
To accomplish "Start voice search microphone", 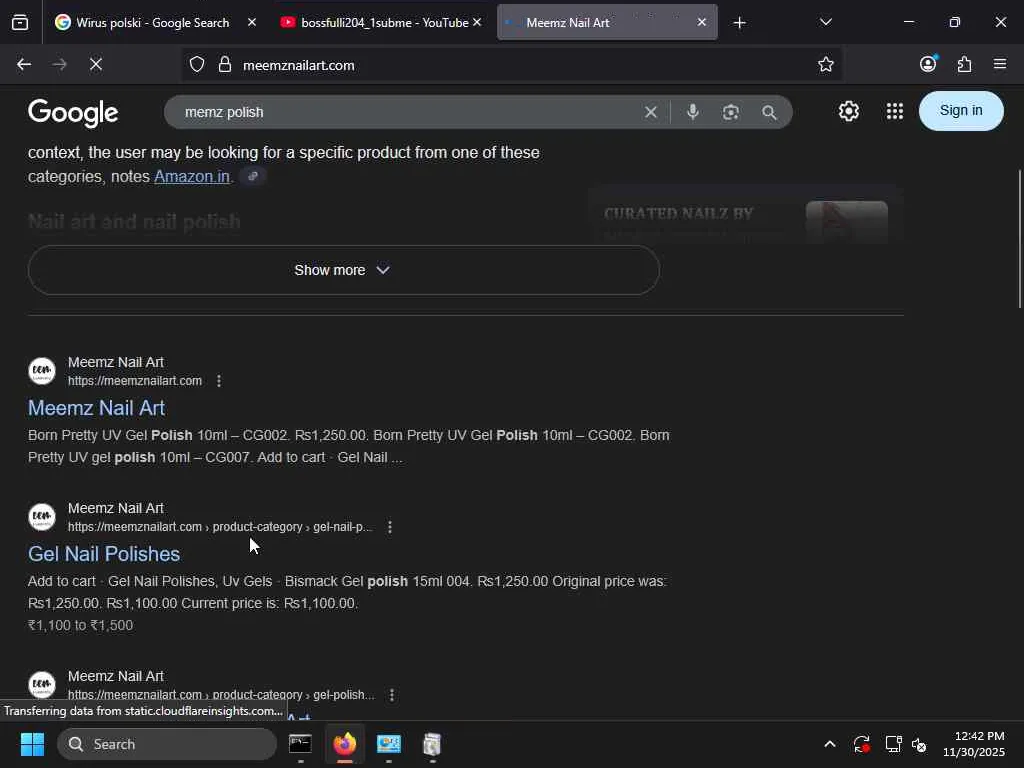I will [x=693, y=112].
